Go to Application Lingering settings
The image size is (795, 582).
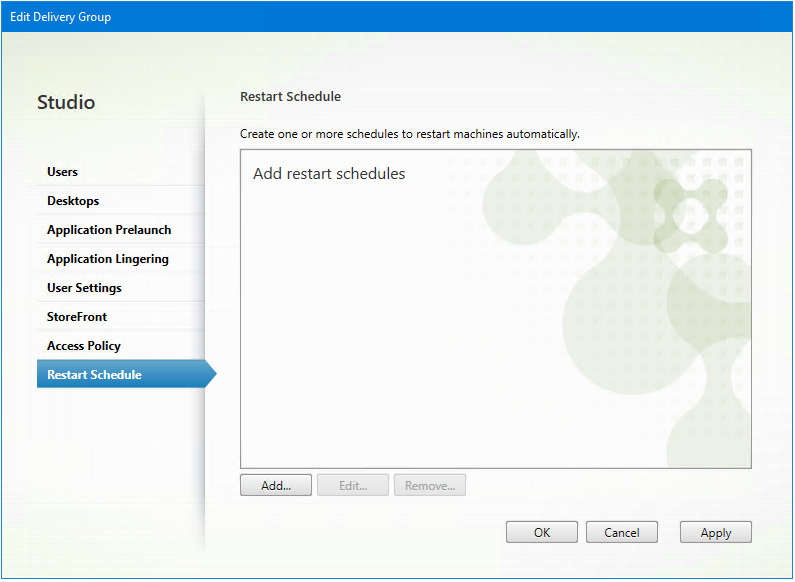pyautogui.click(x=108, y=259)
